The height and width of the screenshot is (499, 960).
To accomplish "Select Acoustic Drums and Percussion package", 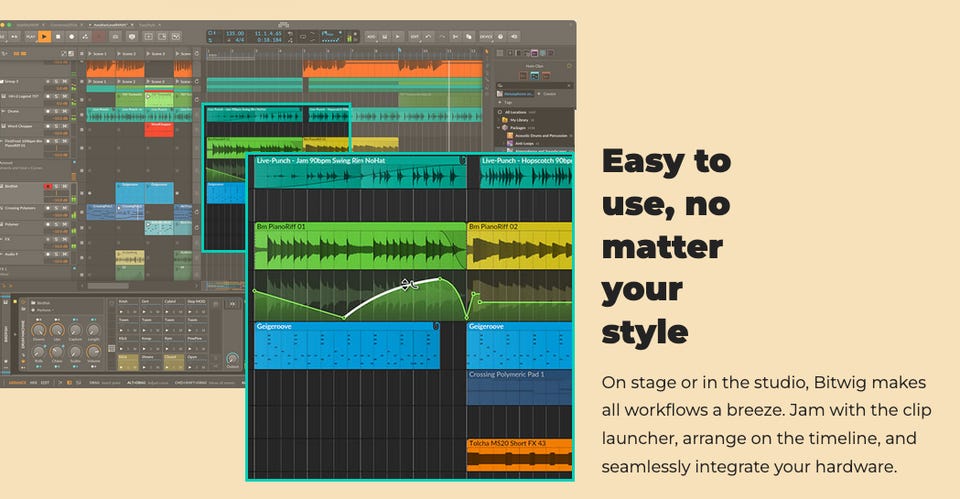I will 541,135.
